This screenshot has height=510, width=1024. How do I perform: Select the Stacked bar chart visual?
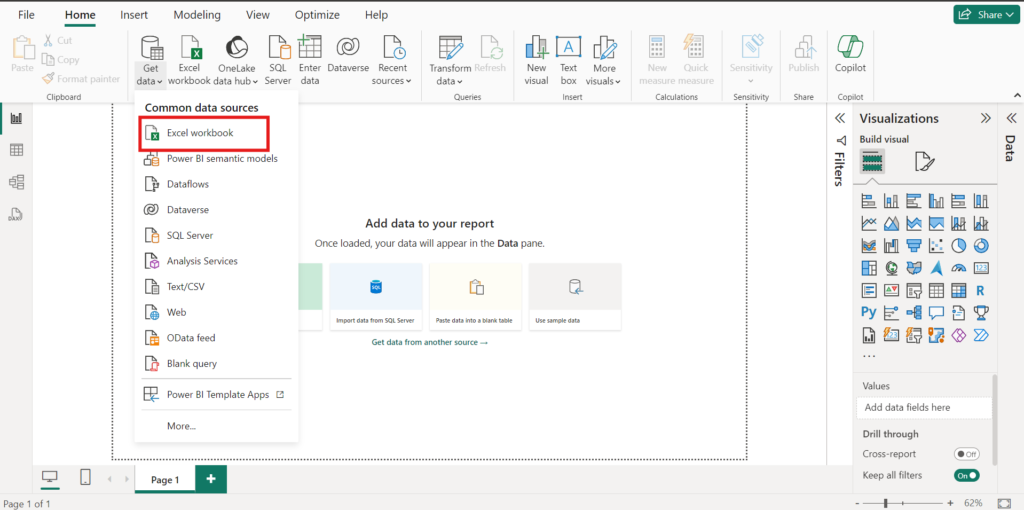[869, 200]
